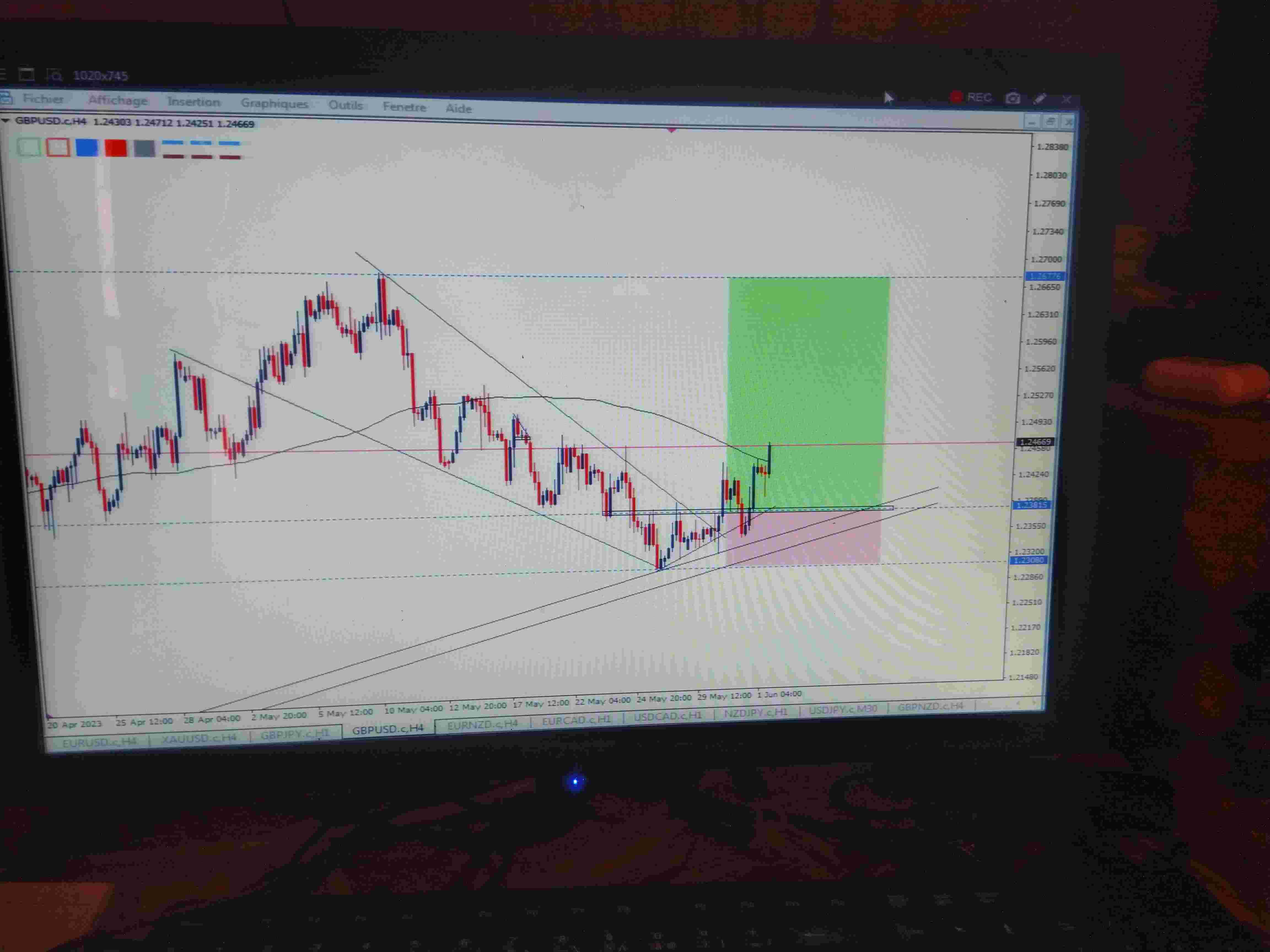
Task: Select the solid red color square
Action: click(x=115, y=148)
